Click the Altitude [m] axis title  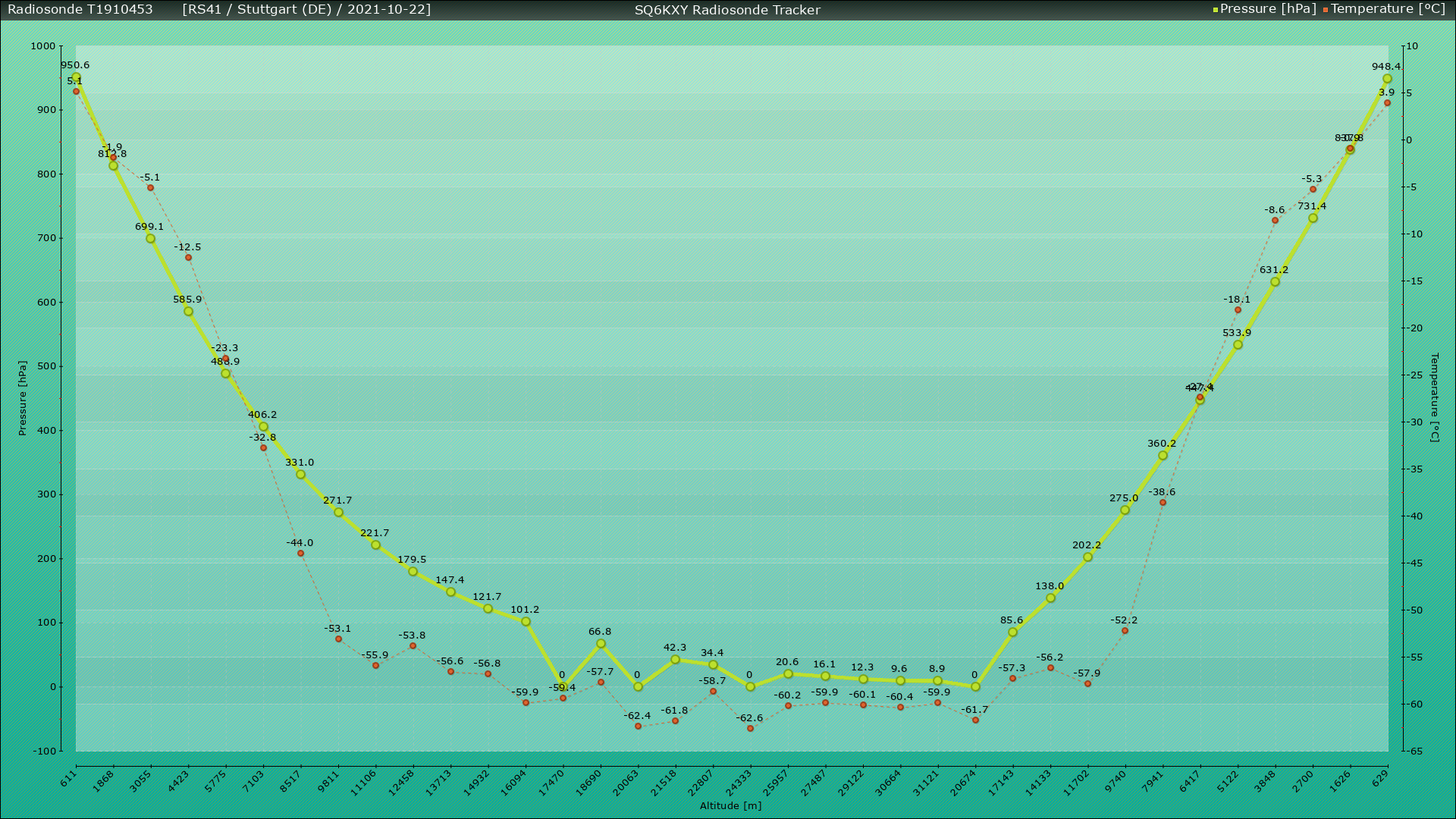click(x=730, y=806)
